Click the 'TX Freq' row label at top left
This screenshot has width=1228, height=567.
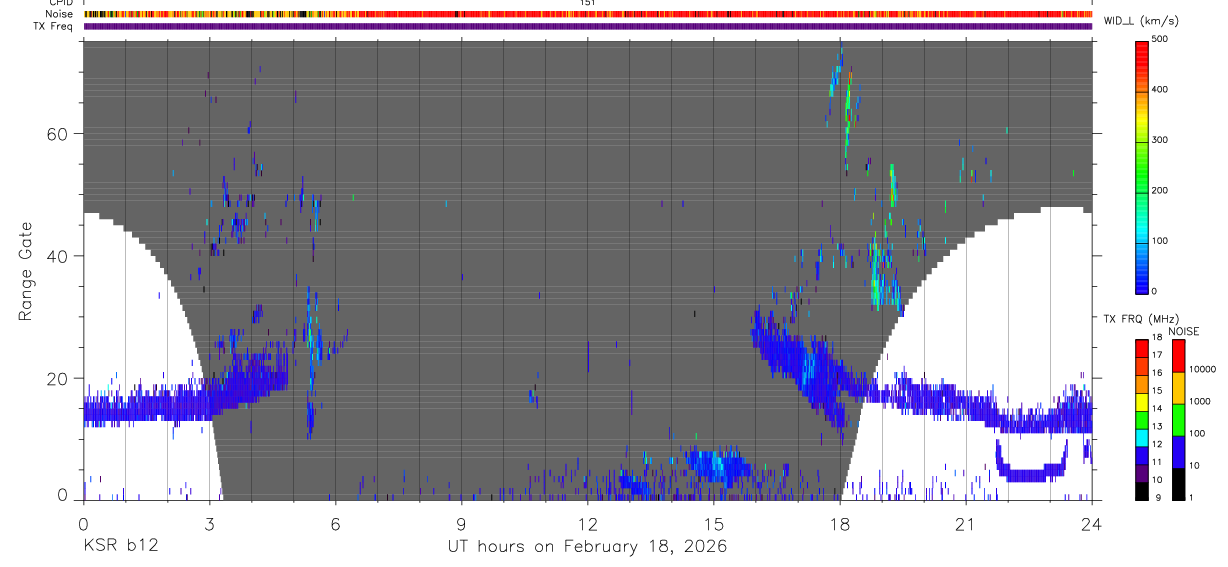pyautogui.click(x=55, y=26)
